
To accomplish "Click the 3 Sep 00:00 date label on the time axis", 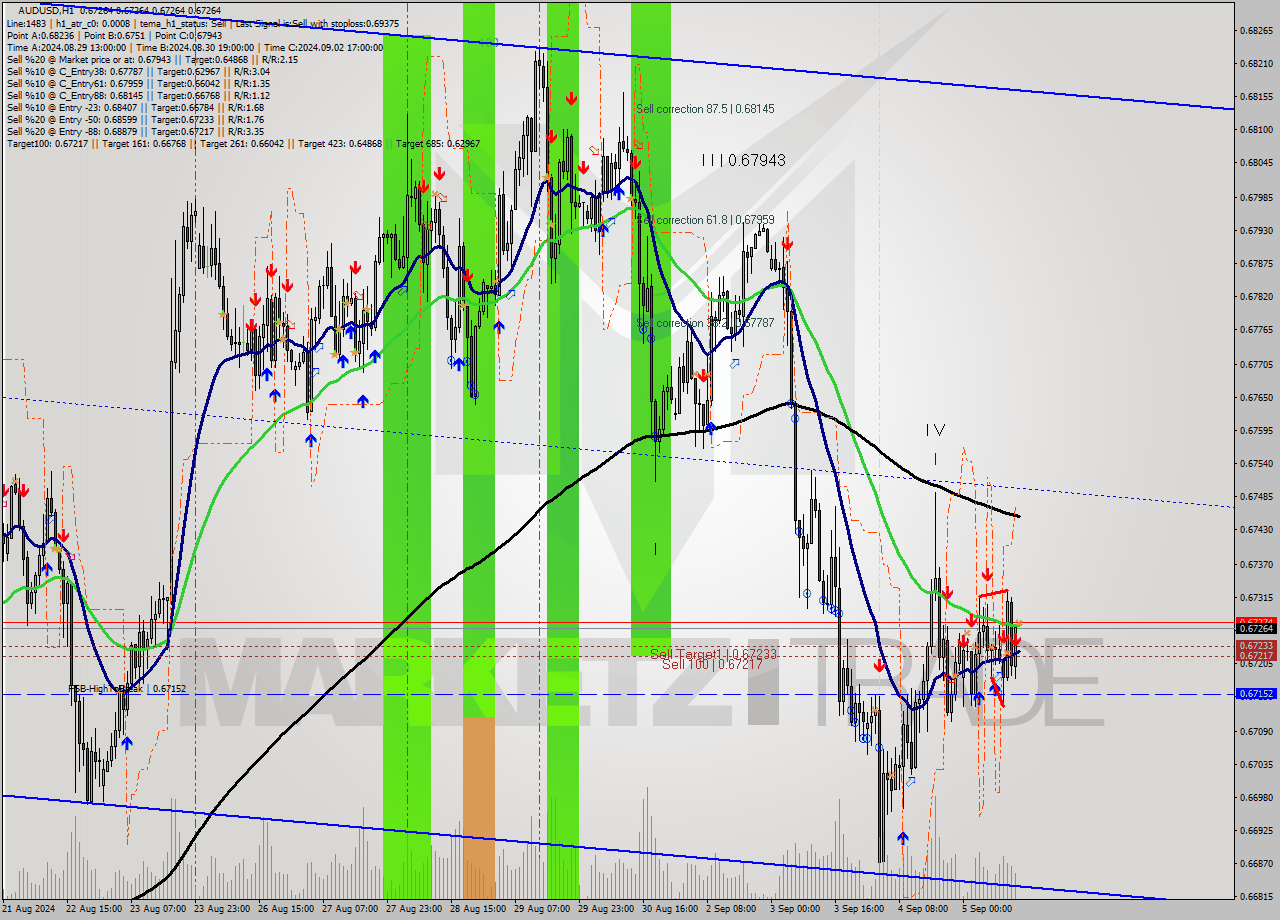I will 793,910.
